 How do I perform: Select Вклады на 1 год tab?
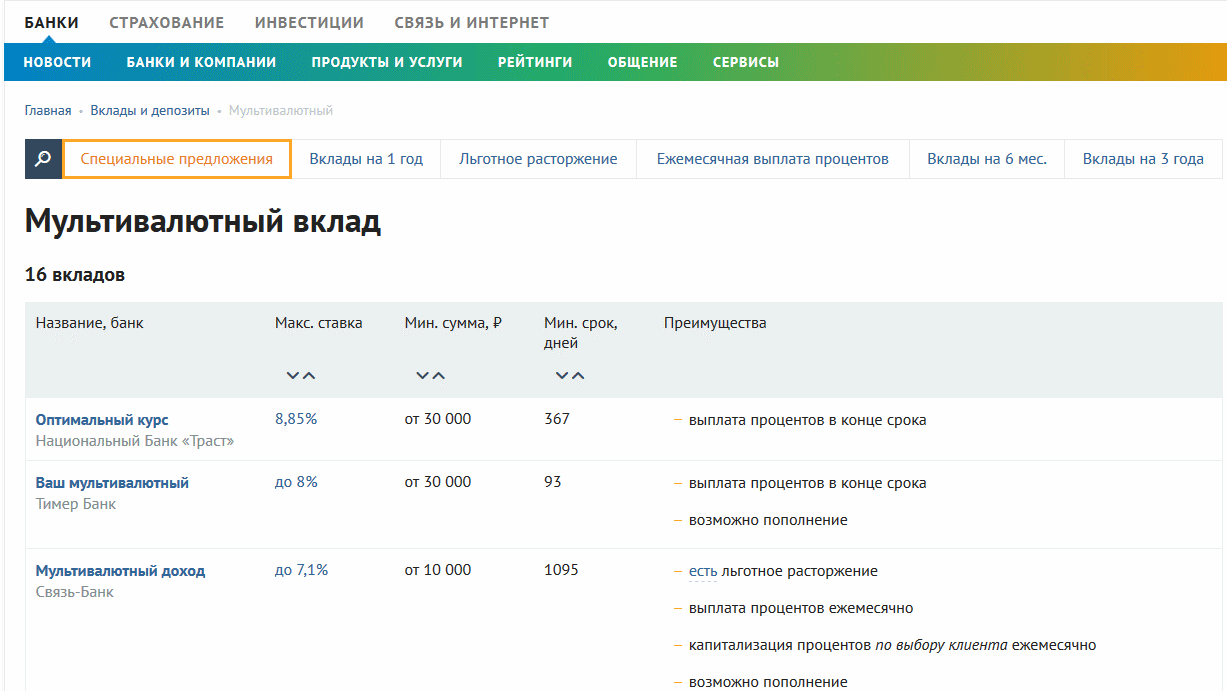pyautogui.click(x=366, y=159)
